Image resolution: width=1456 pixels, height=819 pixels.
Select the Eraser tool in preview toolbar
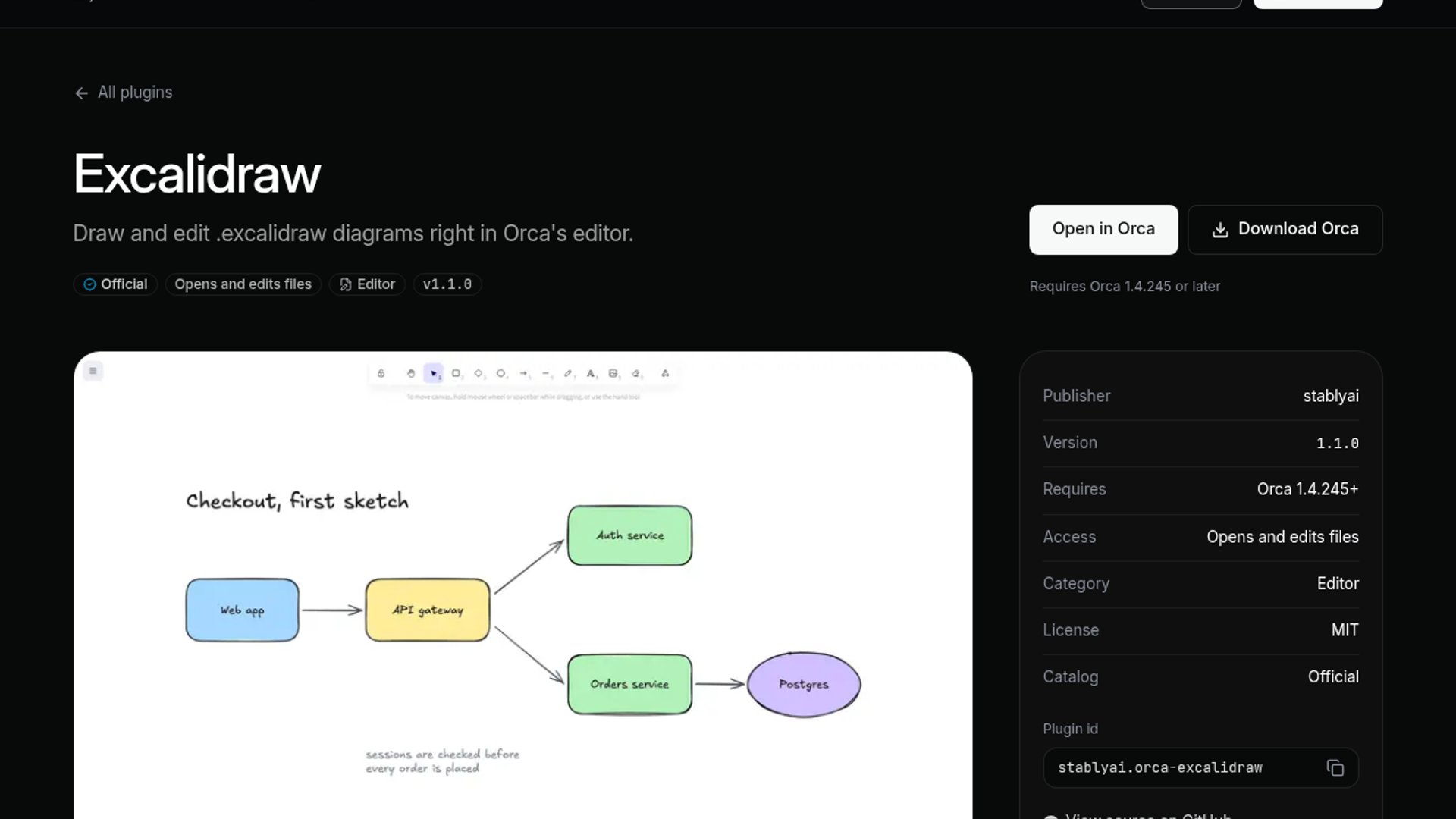tap(635, 373)
